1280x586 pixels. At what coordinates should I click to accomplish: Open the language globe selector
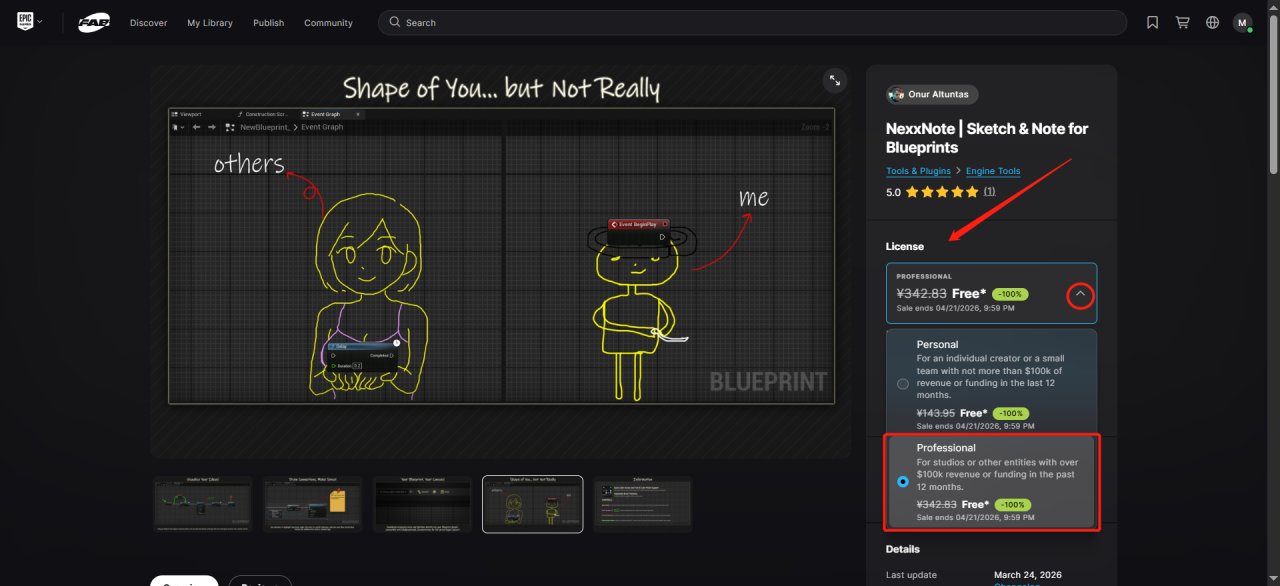coord(1212,22)
